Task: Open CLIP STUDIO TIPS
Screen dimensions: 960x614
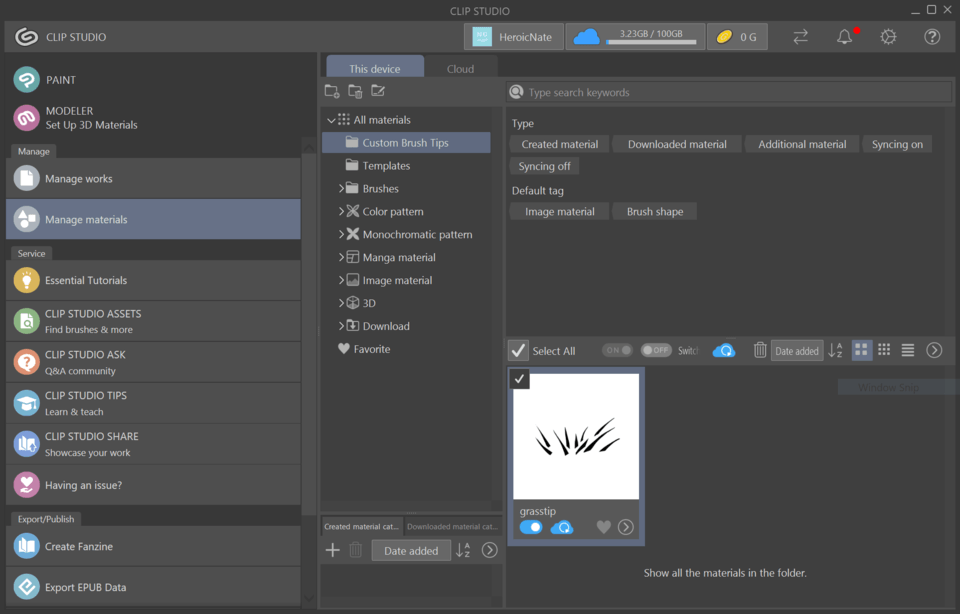Action: [153, 403]
